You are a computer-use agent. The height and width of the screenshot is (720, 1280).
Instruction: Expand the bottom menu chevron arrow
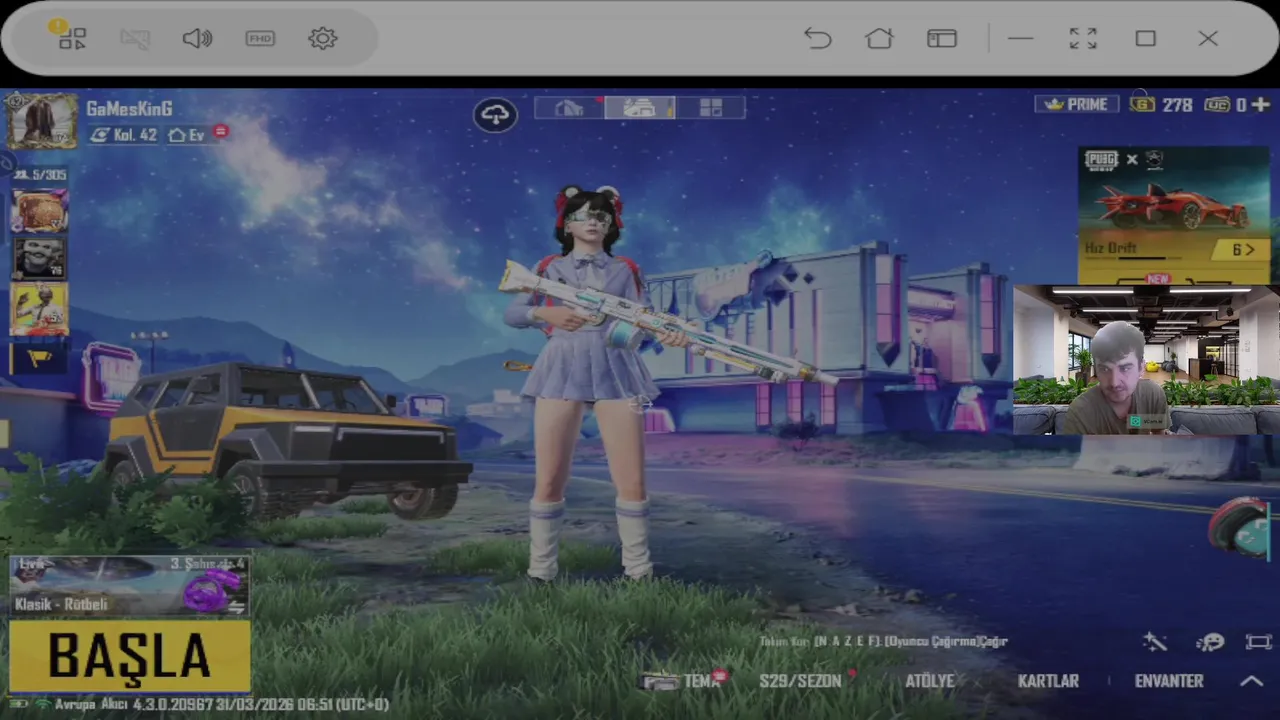(1251, 681)
